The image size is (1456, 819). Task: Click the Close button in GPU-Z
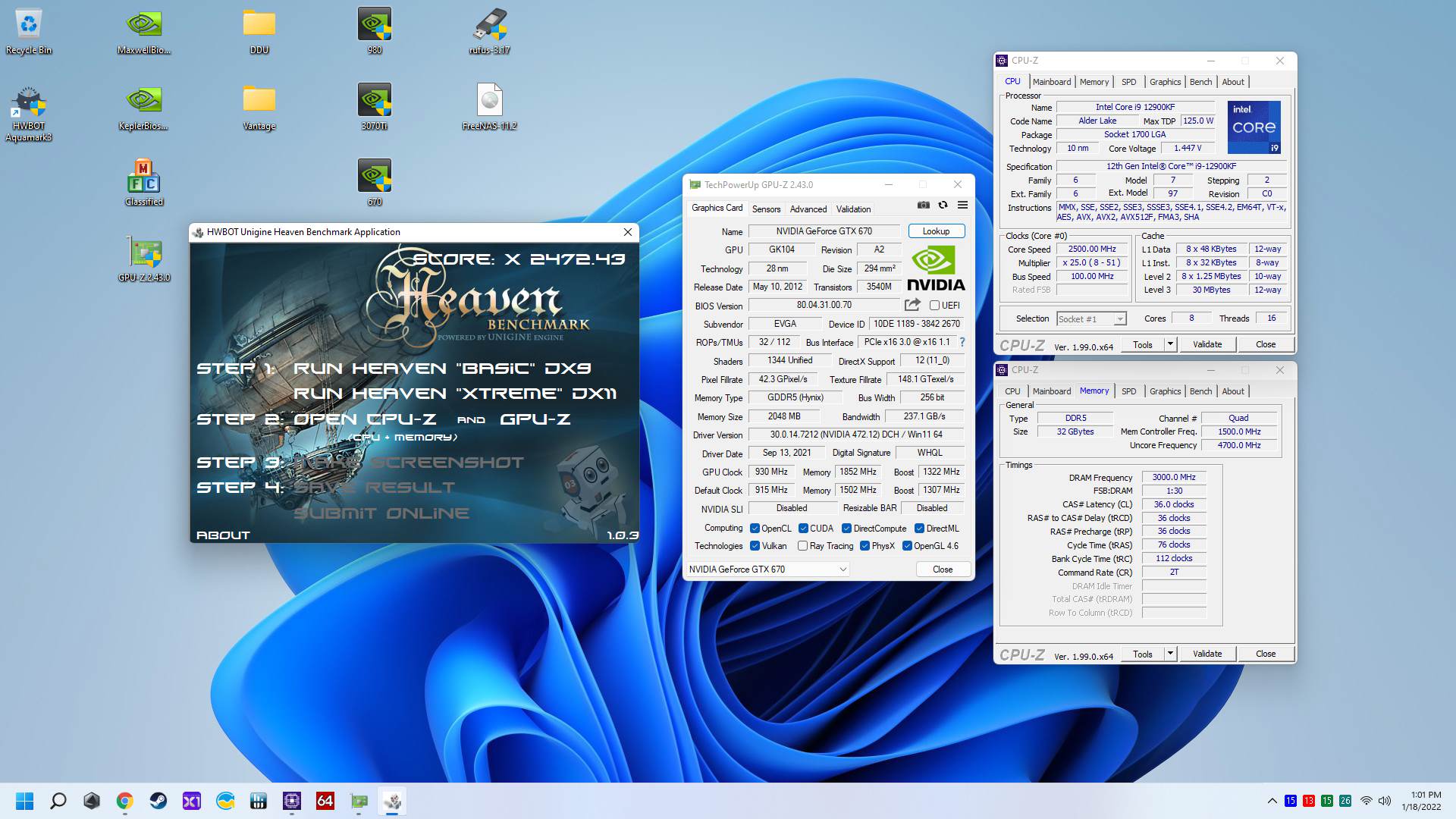point(943,570)
